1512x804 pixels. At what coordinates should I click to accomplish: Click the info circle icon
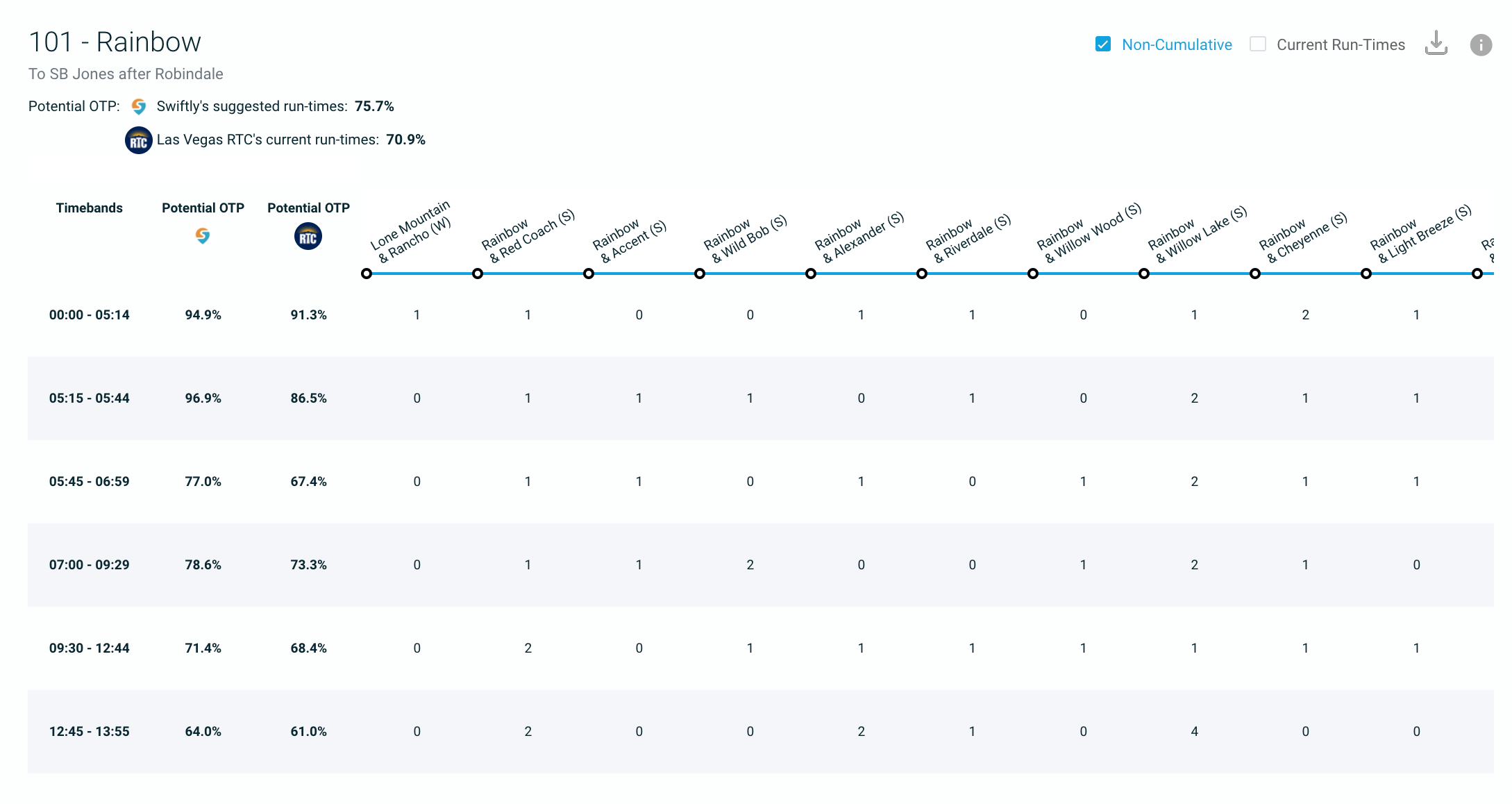(x=1481, y=45)
